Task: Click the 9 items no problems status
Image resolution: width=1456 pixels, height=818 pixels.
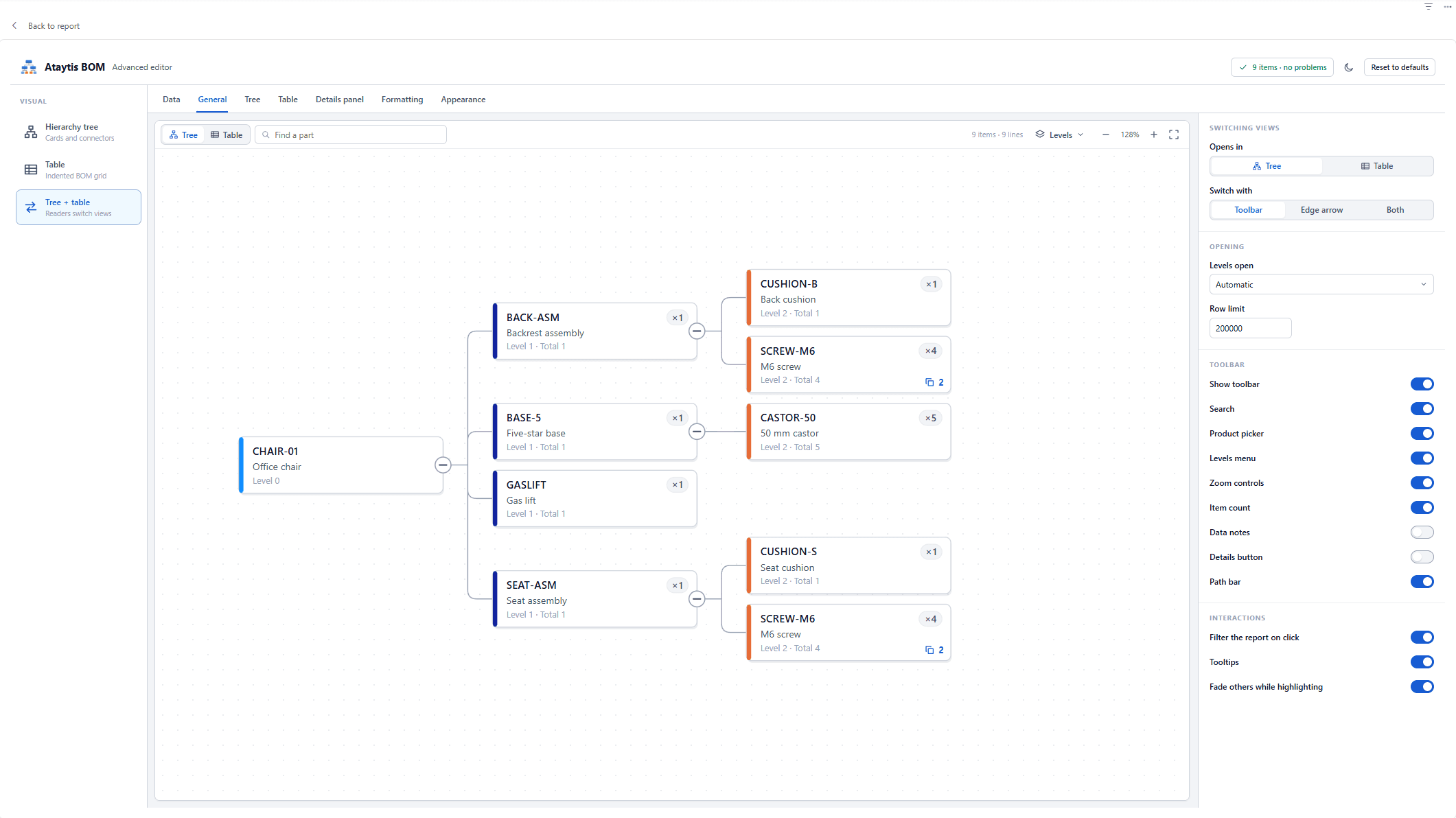Action: pos(1282,67)
